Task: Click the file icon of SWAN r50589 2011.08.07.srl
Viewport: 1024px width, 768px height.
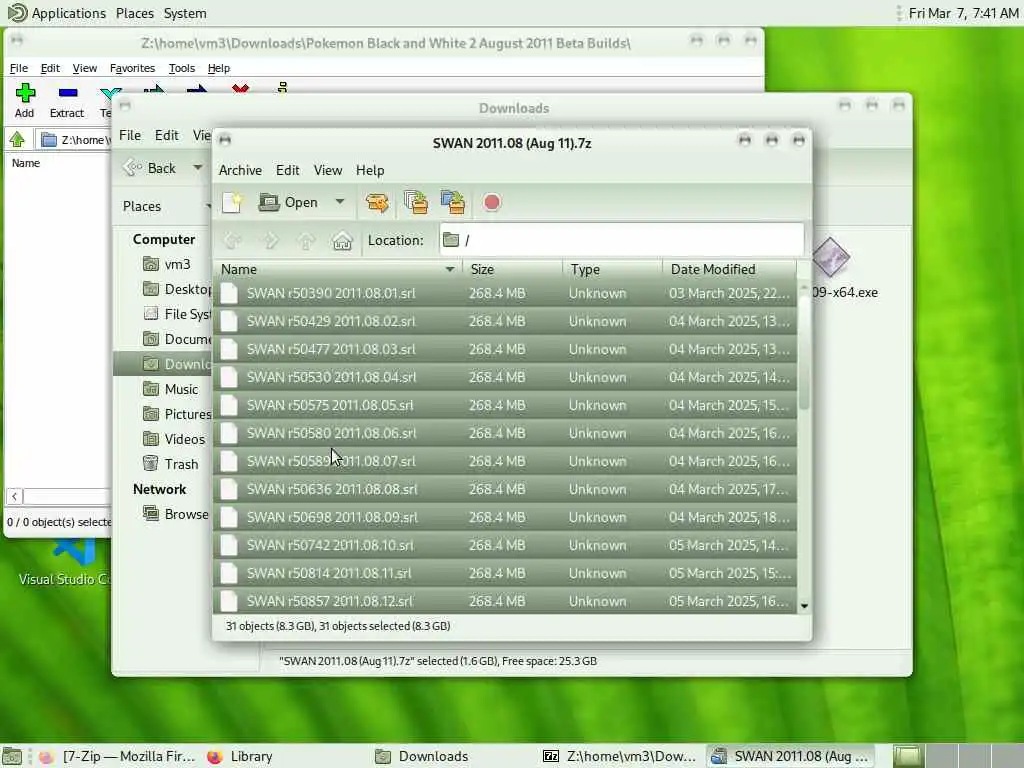Action: click(229, 461)
